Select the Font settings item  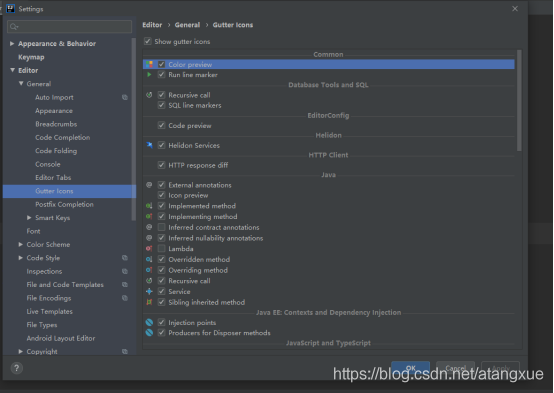coord(33,231)
